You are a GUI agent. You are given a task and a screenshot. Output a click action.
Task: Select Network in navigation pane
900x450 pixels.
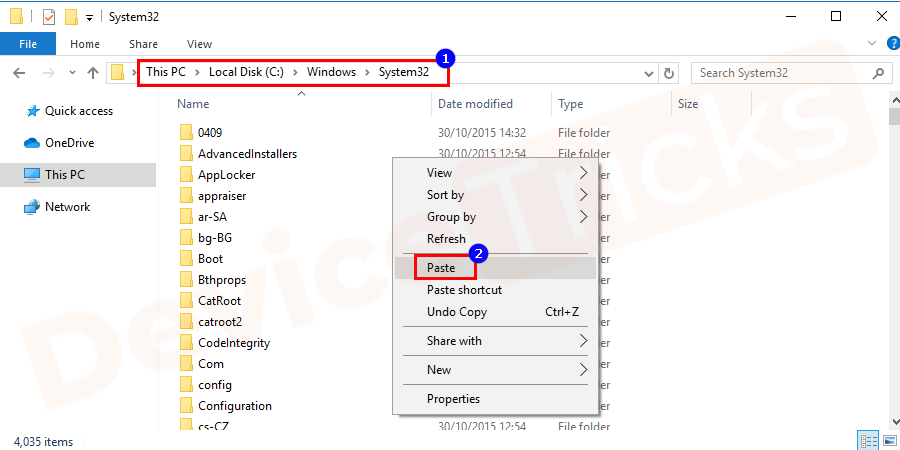tap(67, 207)
